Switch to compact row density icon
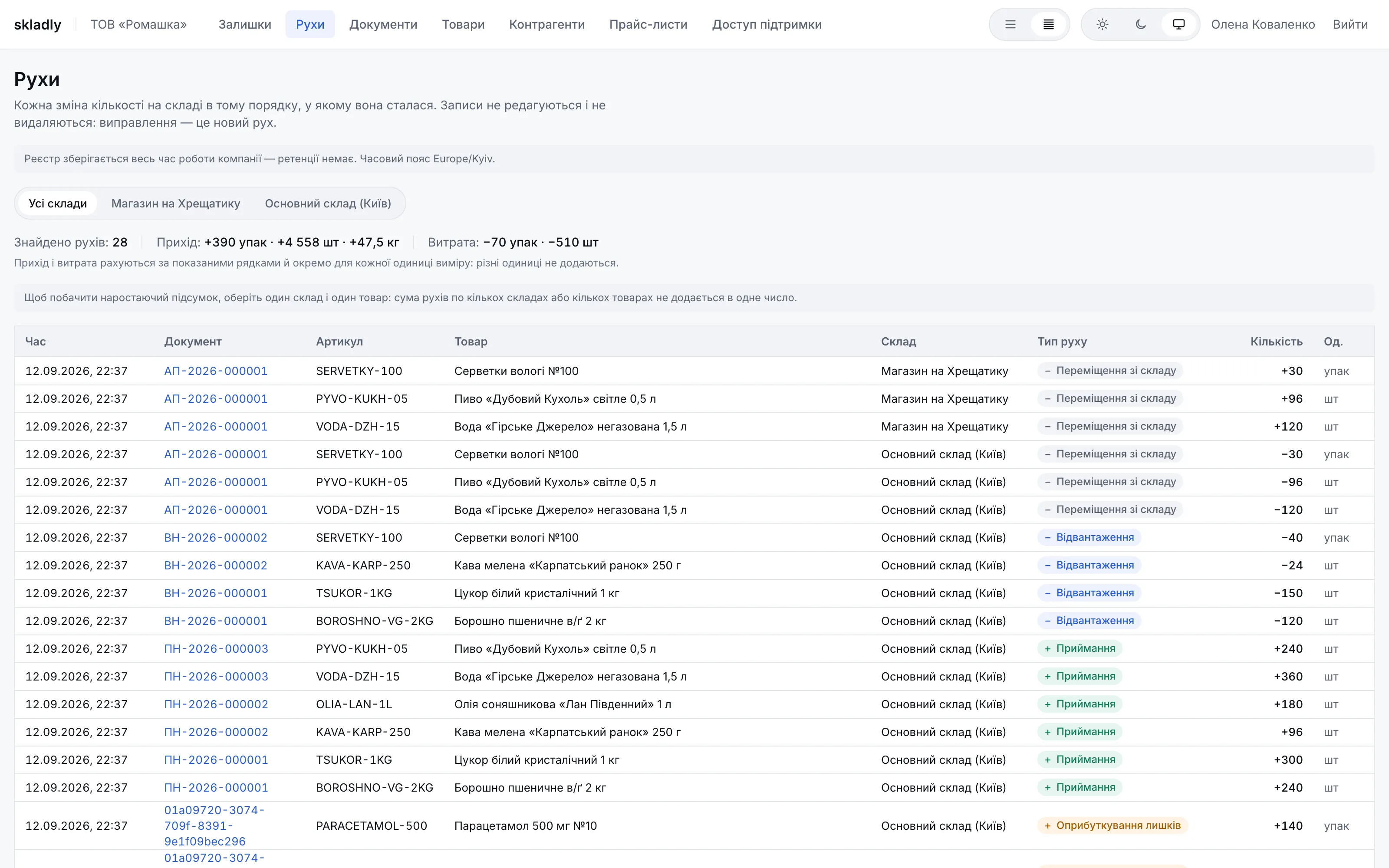The width and height of the screenshot is (1389, 868). click(x=1048, y=25)
